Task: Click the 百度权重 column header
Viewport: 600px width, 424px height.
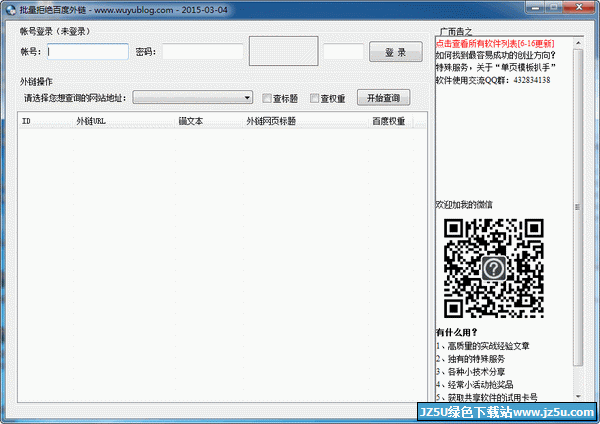Action: 391,121
